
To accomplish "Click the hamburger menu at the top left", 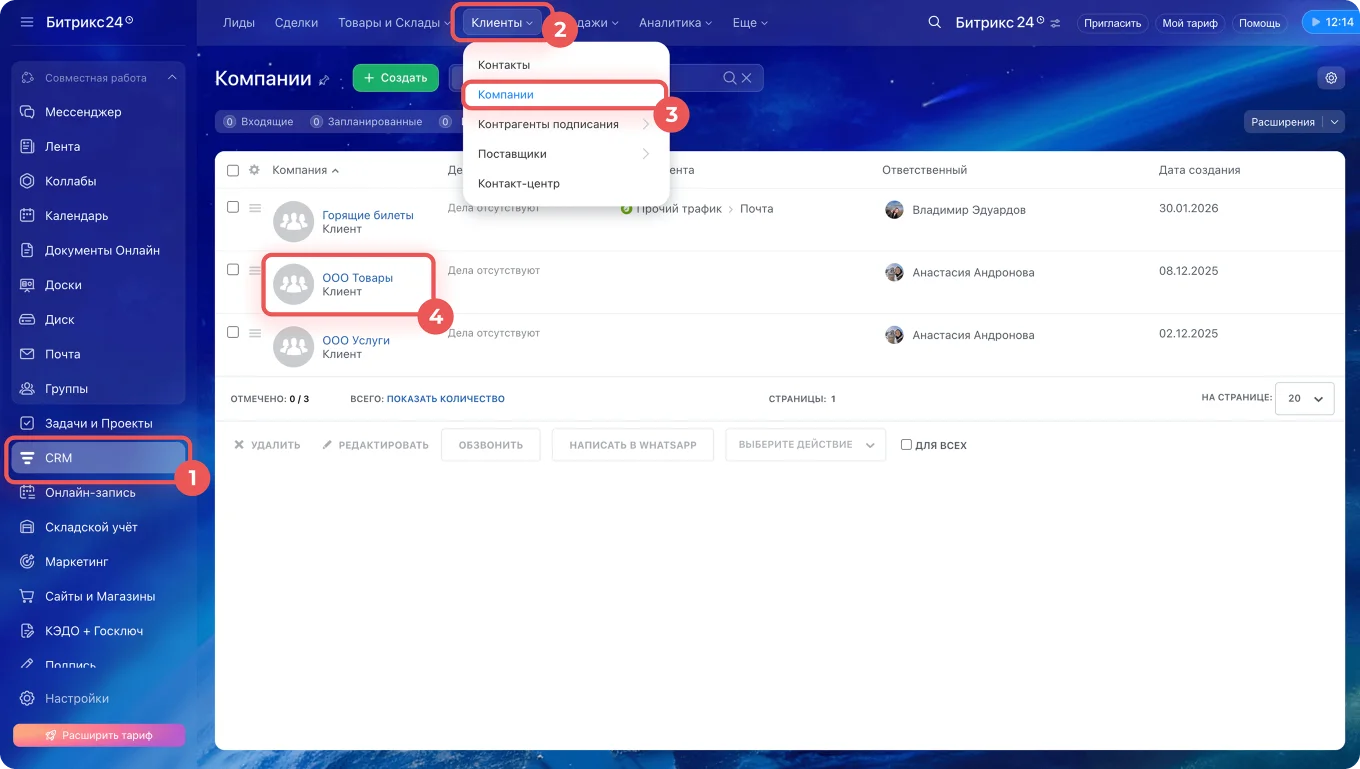I will (26, 22).
